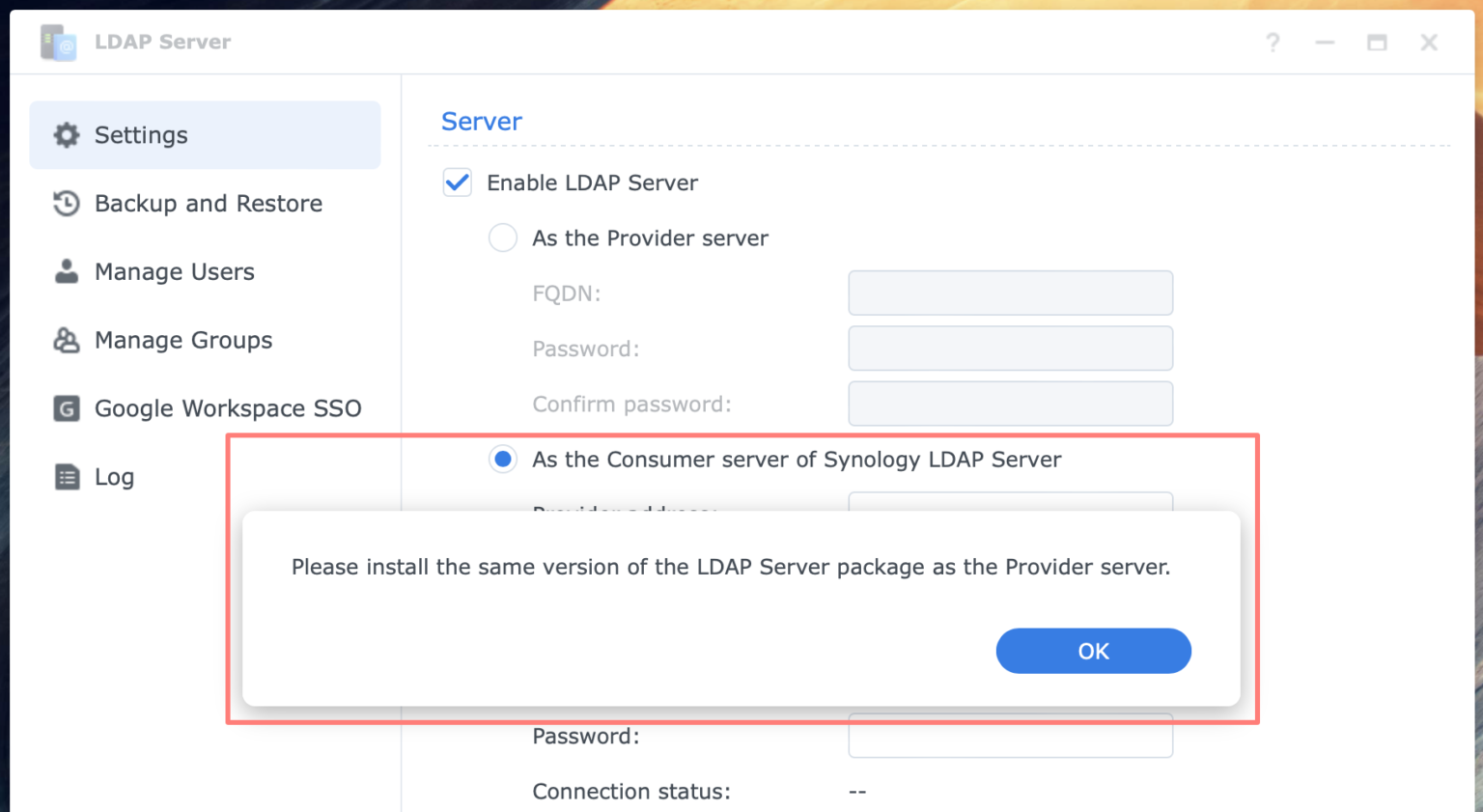Switch to the Backup and Restore page

point(208,204)
